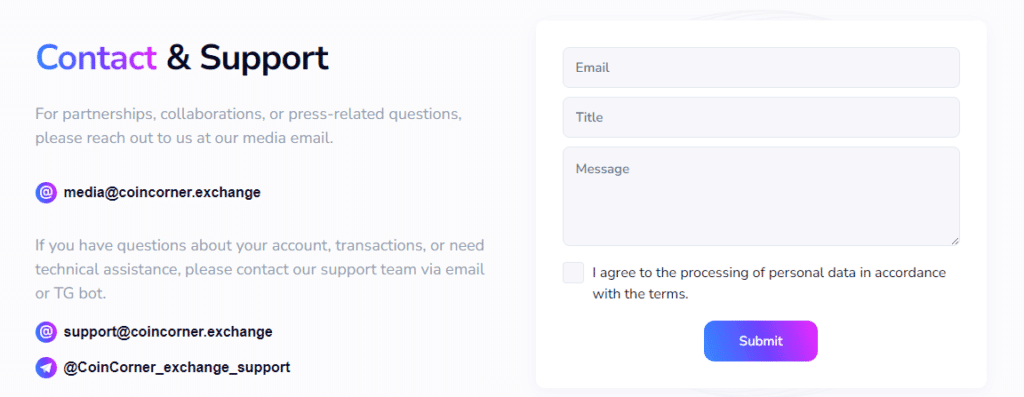1024x397 pixels.
Task: Submit the contact form
Action: click(761, 341)
